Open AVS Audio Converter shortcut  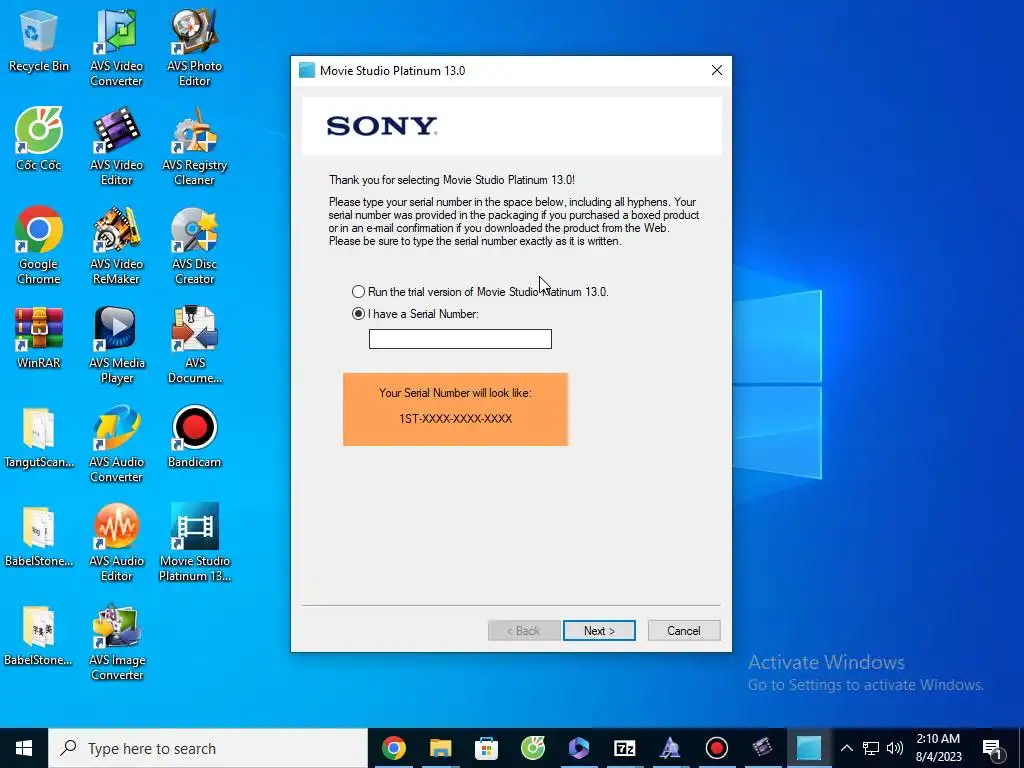pyautogui.click(x=116, y=444)
